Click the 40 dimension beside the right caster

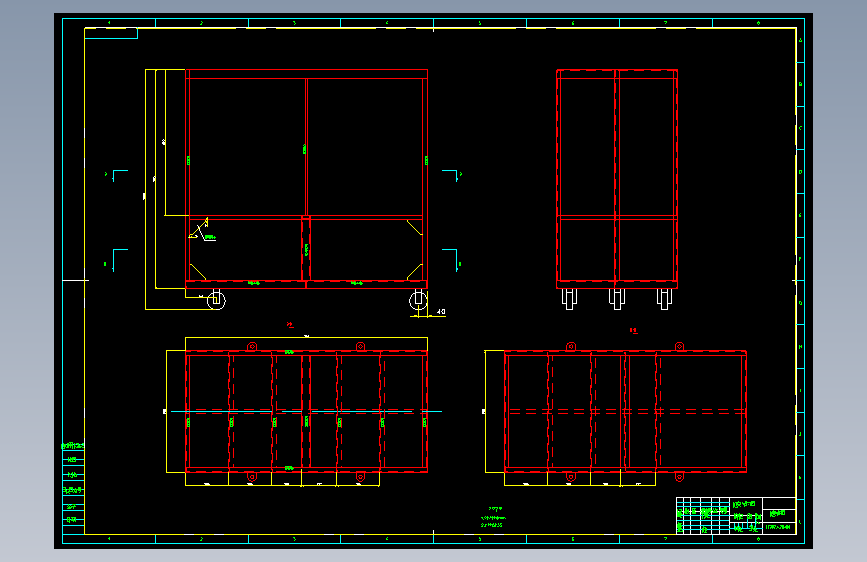pyautogui.click(x=441, y=312)
